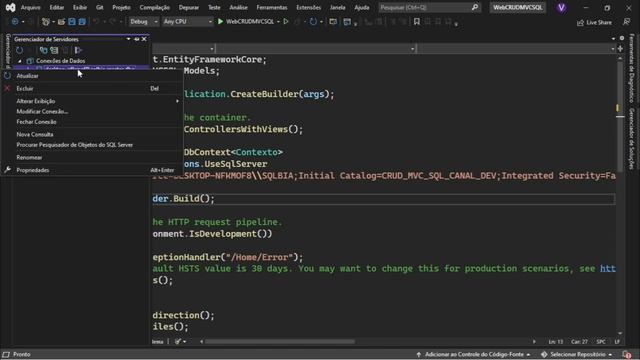
Task: Open the Ferramentas menu
Action: 272,7
